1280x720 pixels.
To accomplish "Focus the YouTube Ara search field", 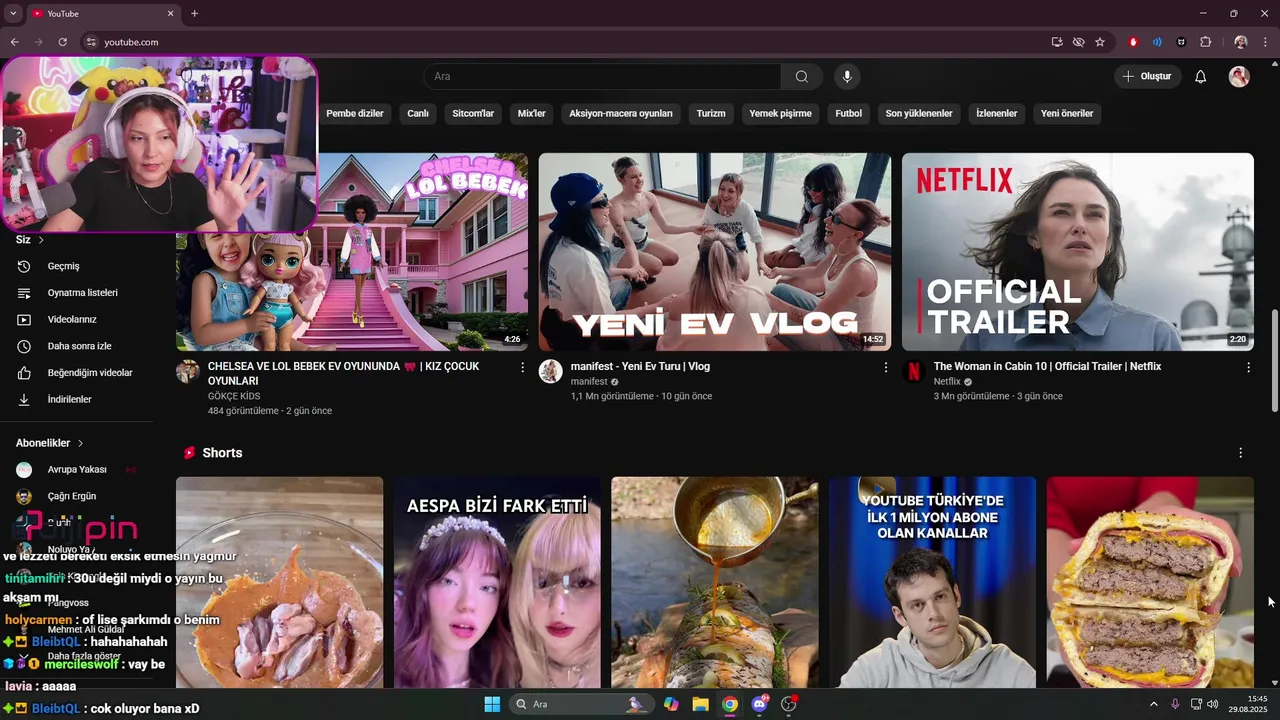I will pos(602,77).
